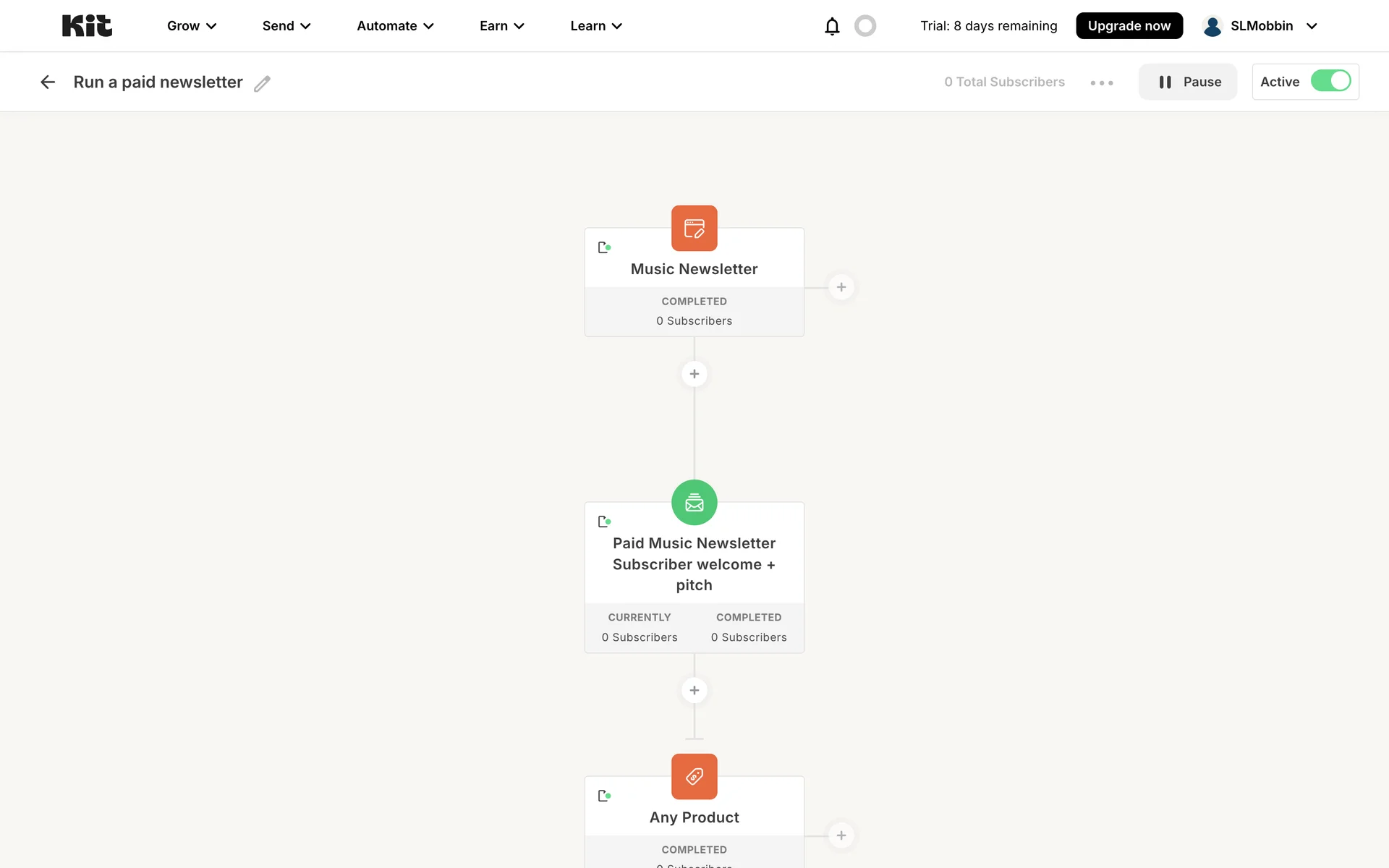Add step below Paid Music Newsletter sequence
This screenshot has height=868, width=1389.
click(x=694, y=690)
